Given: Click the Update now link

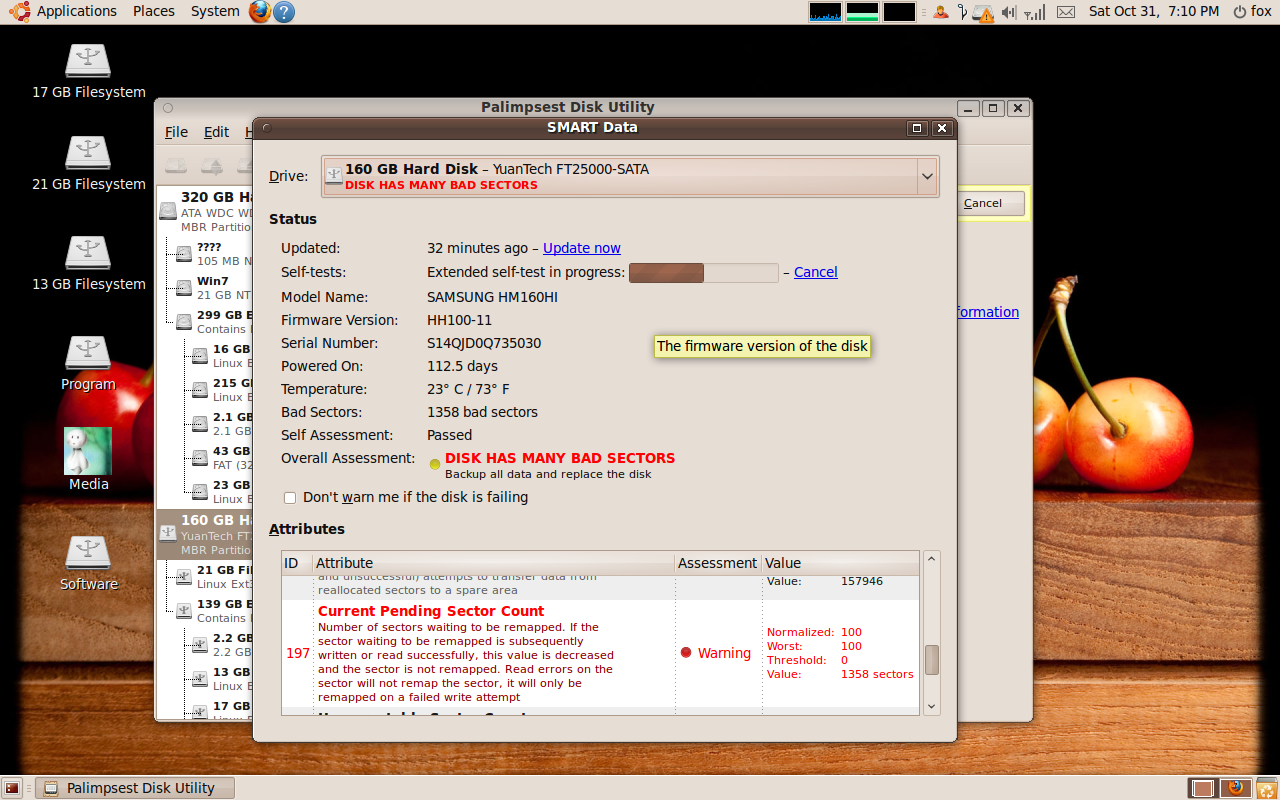Looking at the screenshot, I should [582, 248].
